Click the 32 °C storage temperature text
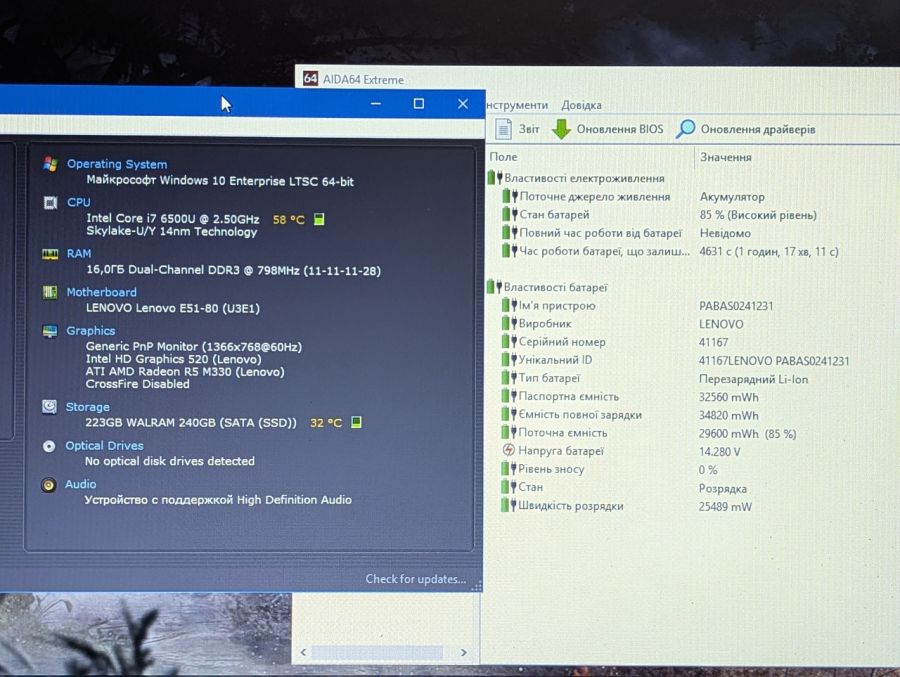 (326, 423)
